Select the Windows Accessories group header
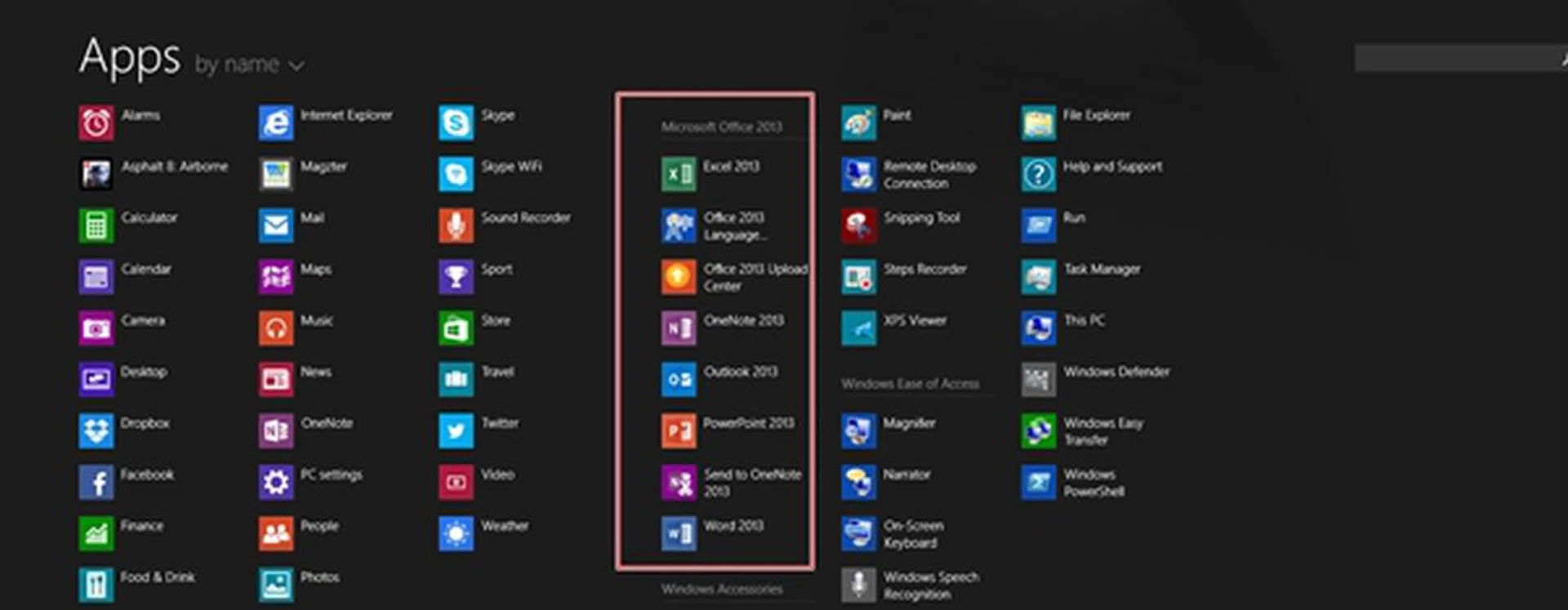1568x610 pixels. click(x=721, y=590)
